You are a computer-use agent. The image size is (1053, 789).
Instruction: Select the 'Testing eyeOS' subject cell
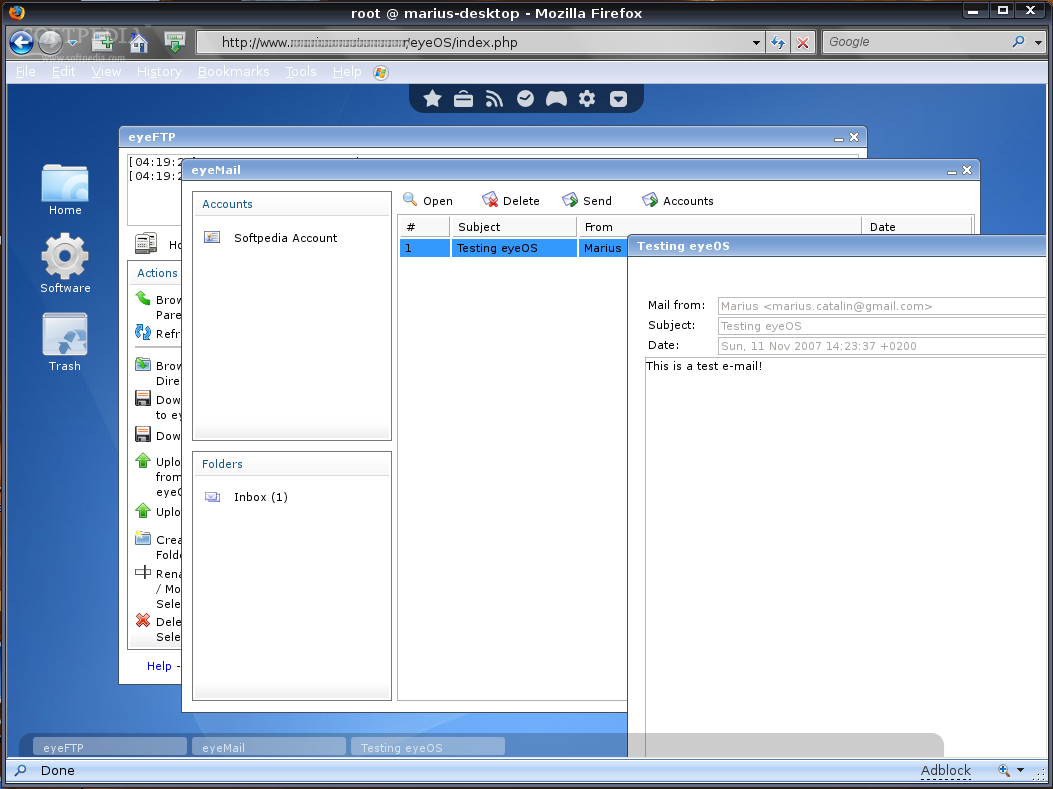click(514, 248)
